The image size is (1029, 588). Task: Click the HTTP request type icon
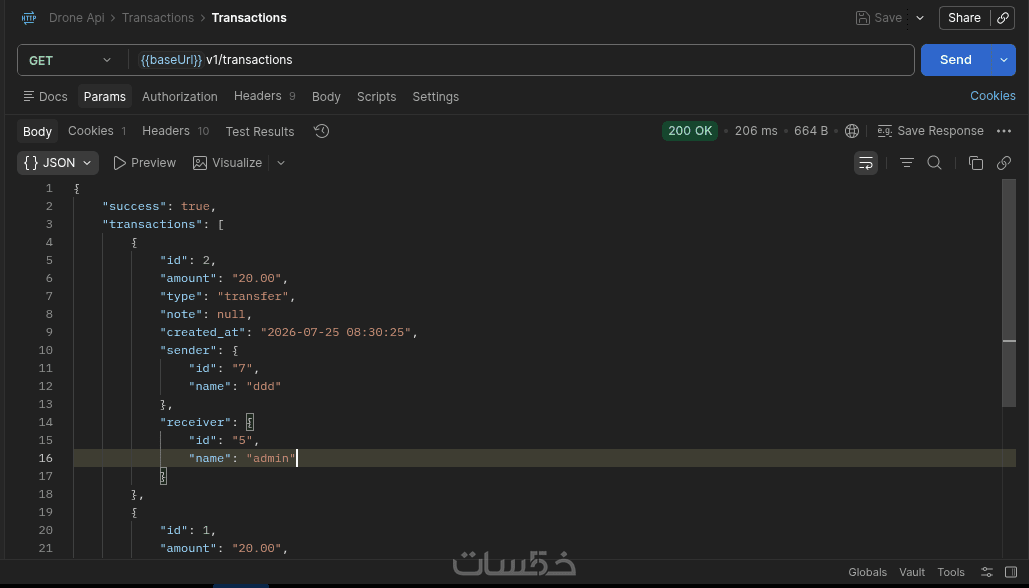tap(29, 18)
